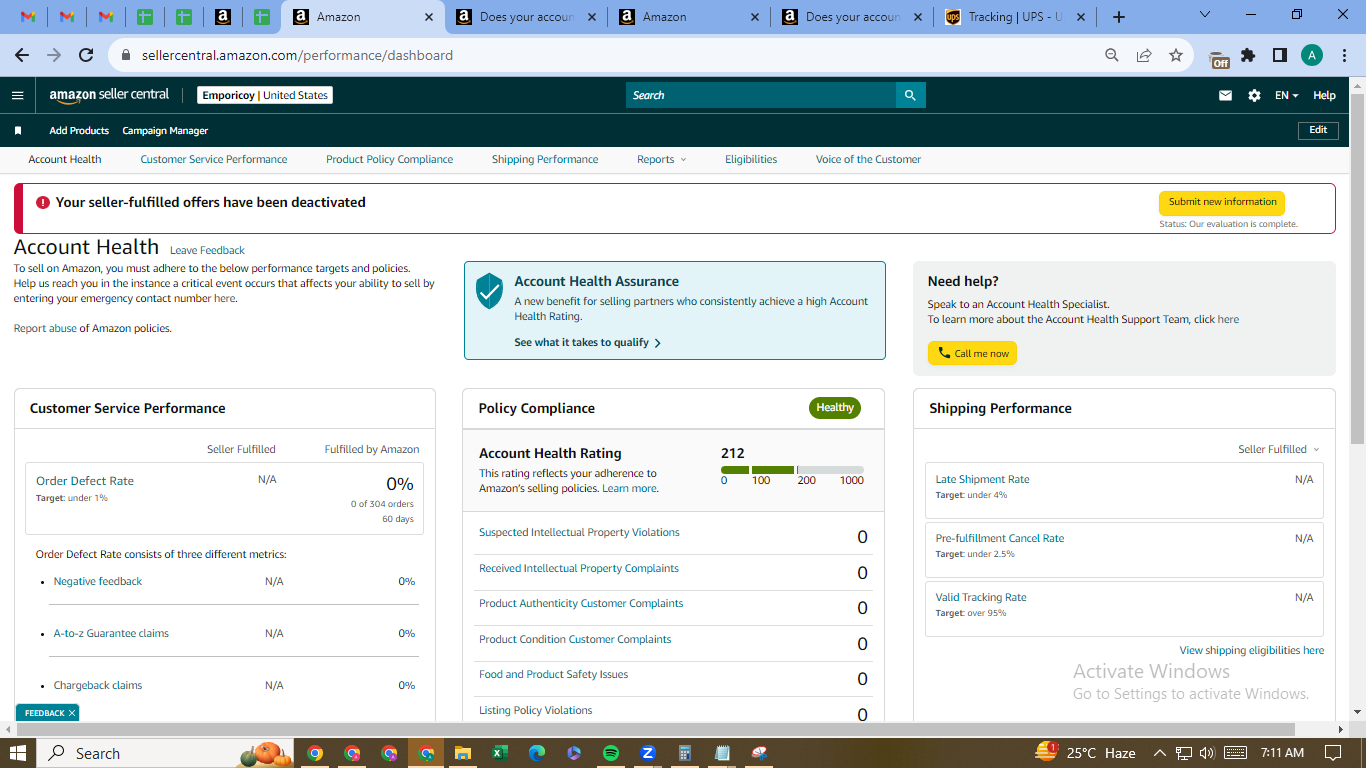Screen dimensions: 1366x768
Task: Expand the Reports dropdown menu
Action: pyautogui.click(x=662, y=160)
